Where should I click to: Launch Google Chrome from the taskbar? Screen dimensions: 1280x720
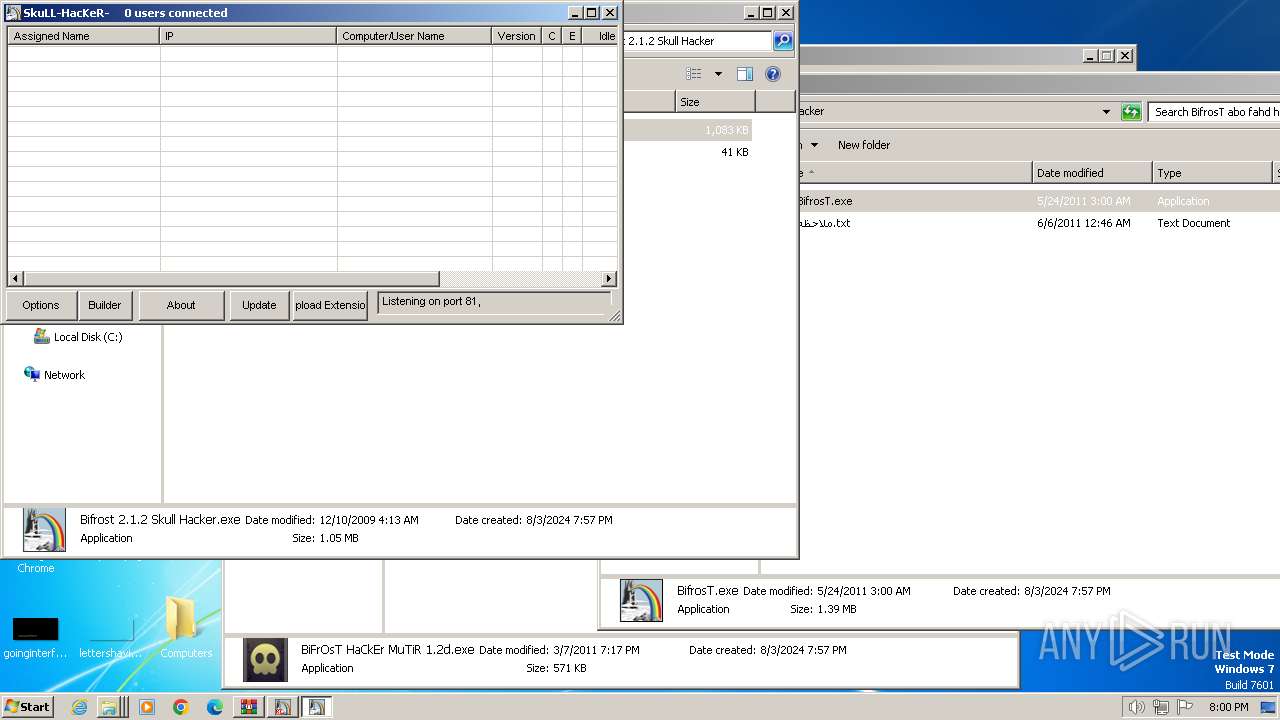click(x=181, y=707)
